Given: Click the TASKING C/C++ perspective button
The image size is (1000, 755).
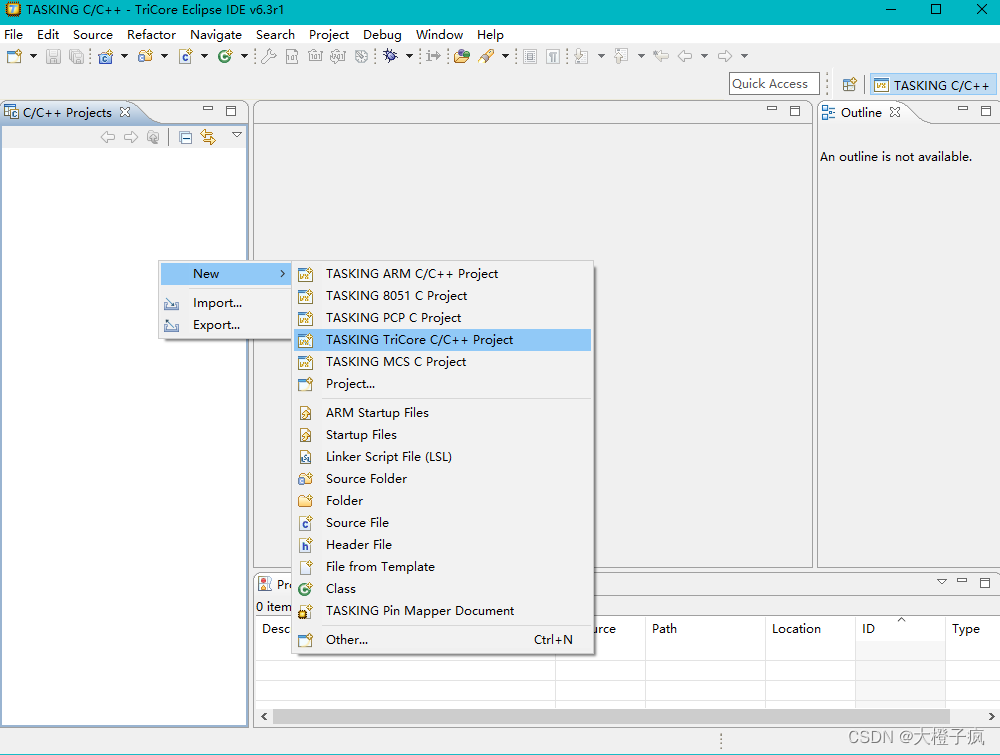Looking at the screenshot, I should pos(932,85).
